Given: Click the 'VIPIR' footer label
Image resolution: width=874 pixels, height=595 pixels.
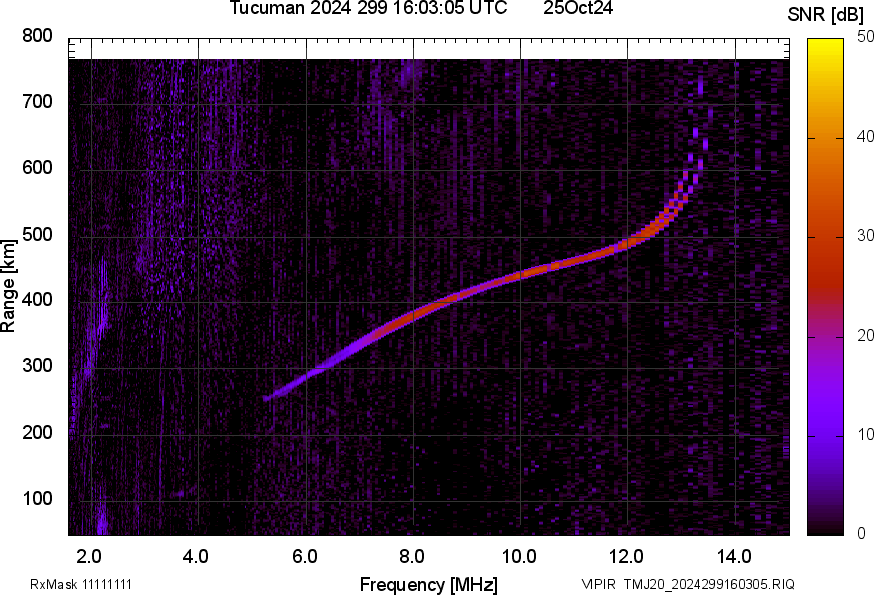Looking at the screenshot, I should pos(599,584).
